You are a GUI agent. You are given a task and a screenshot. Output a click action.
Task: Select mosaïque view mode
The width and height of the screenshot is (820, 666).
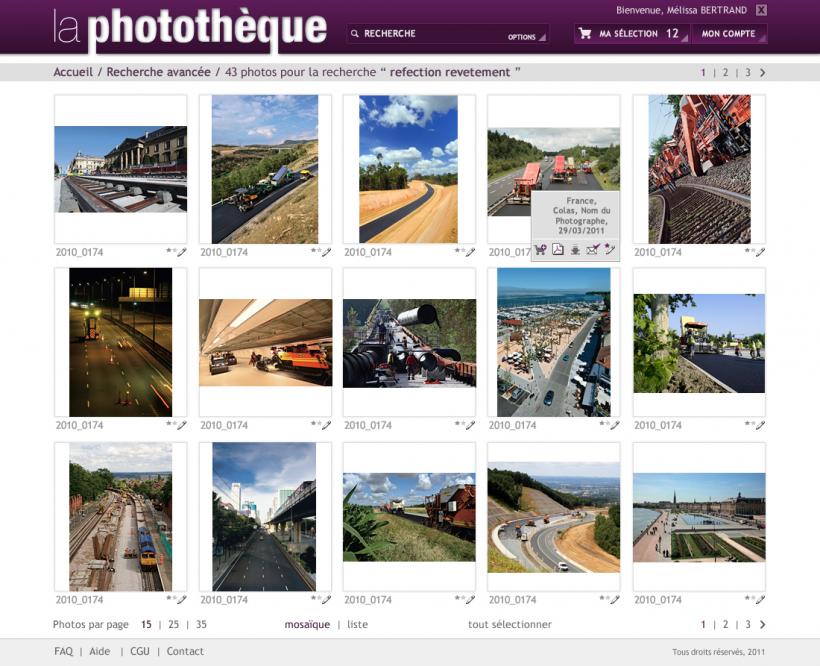pyautogui.click(x=307, y=624)
